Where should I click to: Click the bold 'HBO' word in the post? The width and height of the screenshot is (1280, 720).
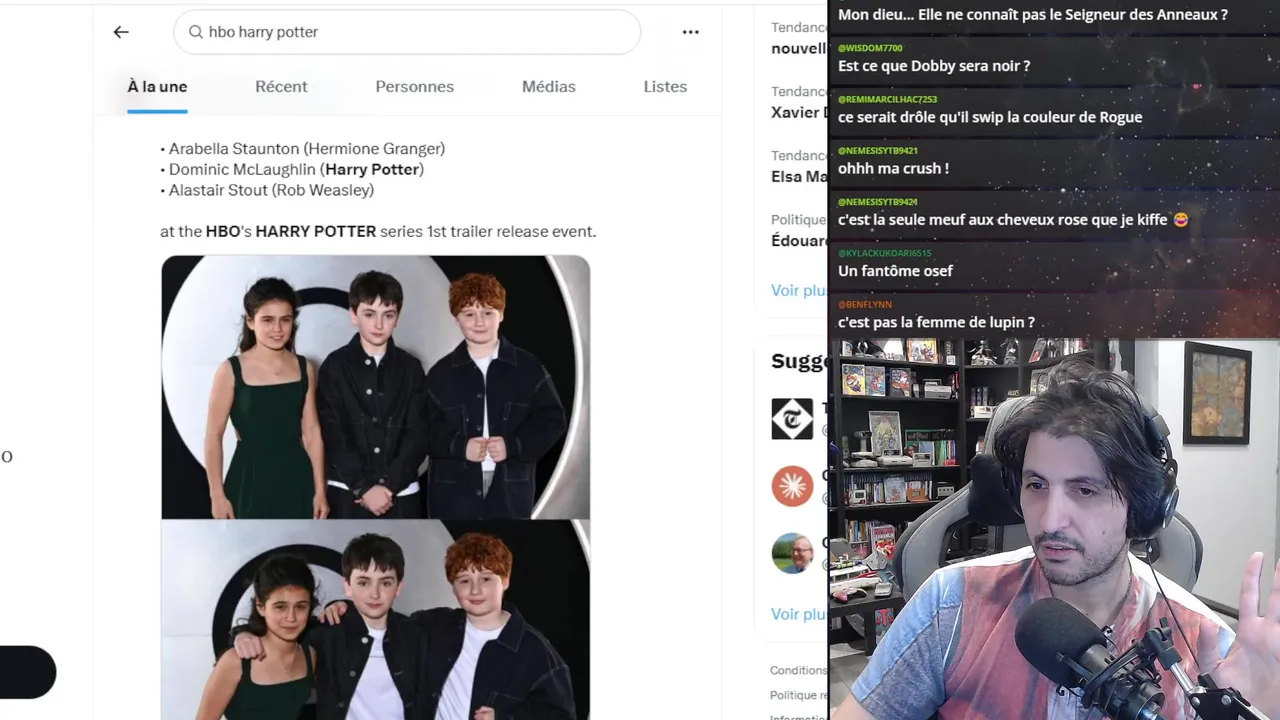(x=223, y=231)
